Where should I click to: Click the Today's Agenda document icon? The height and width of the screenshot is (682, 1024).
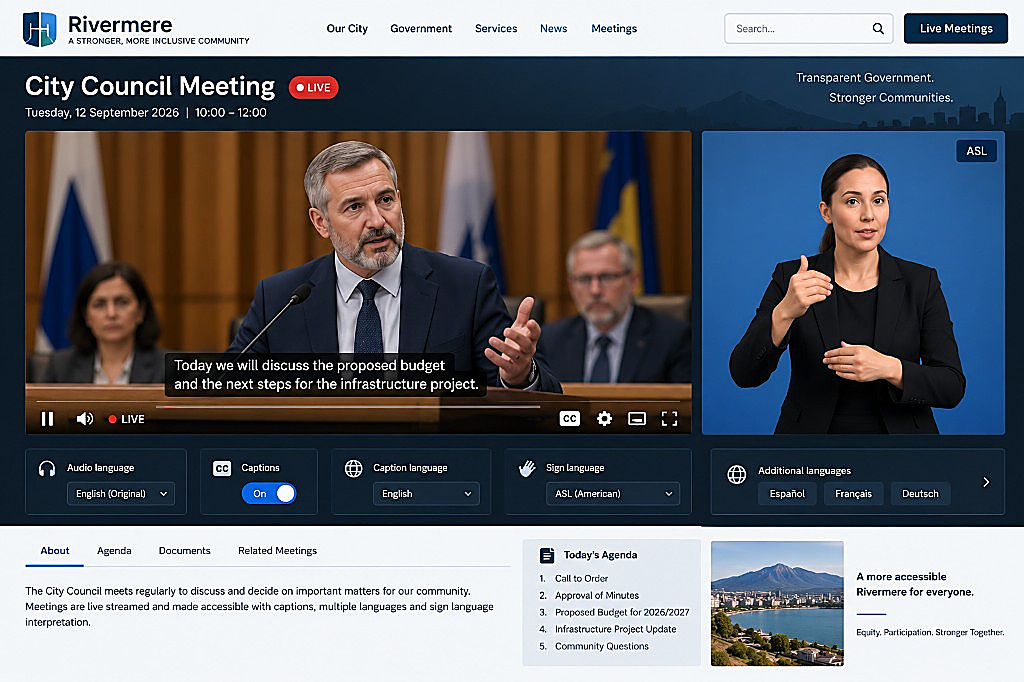click(x=547, y=555)
